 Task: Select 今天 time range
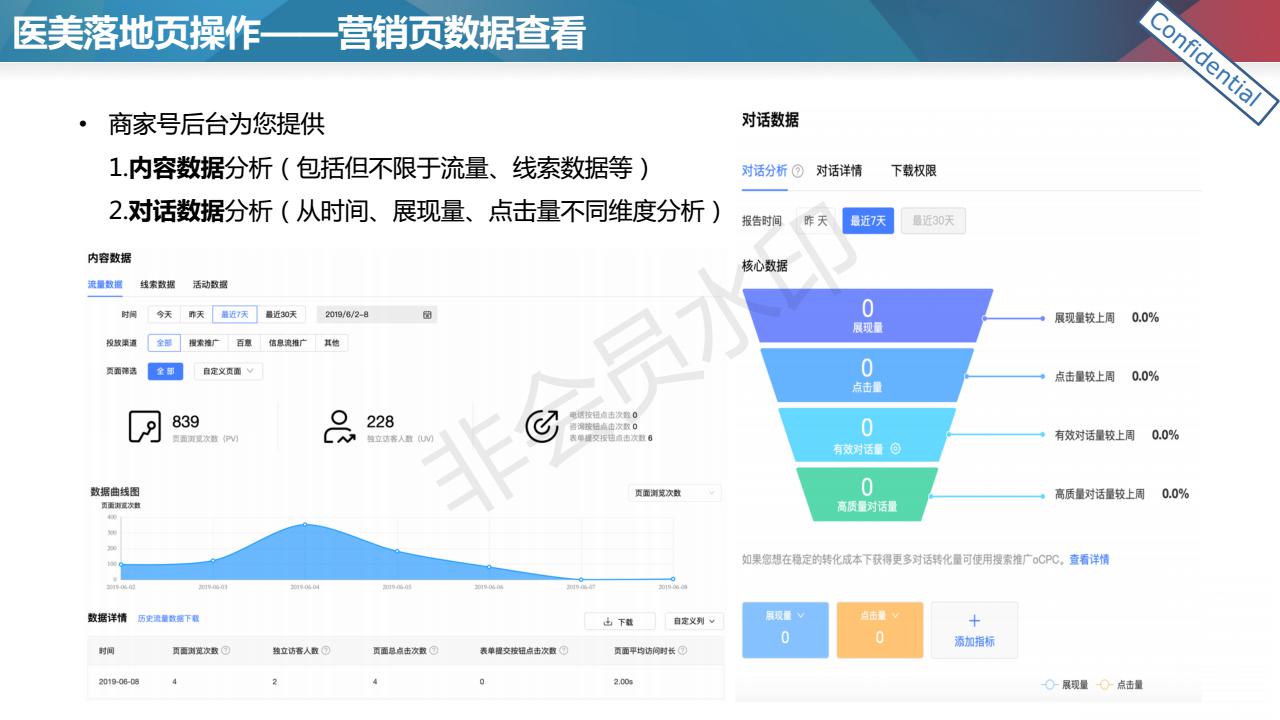point(163,314)
